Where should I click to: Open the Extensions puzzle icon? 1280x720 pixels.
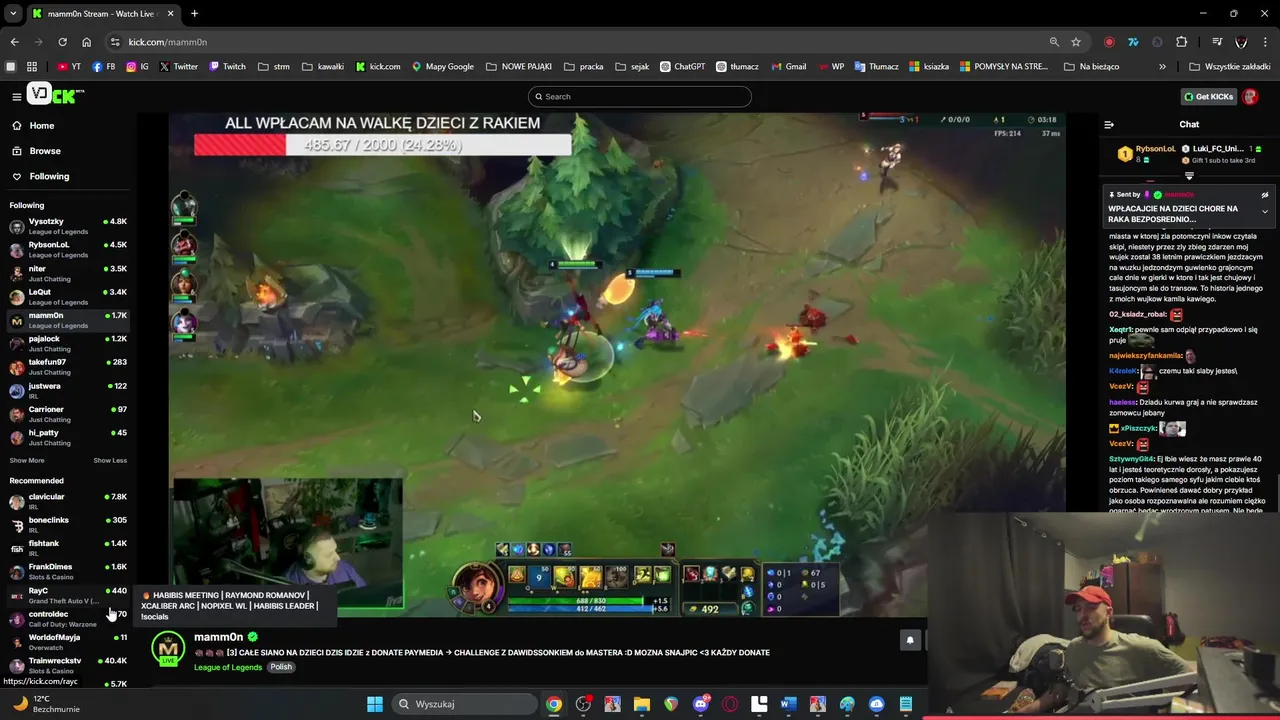pyautogui.click(x=1181, y=42)
